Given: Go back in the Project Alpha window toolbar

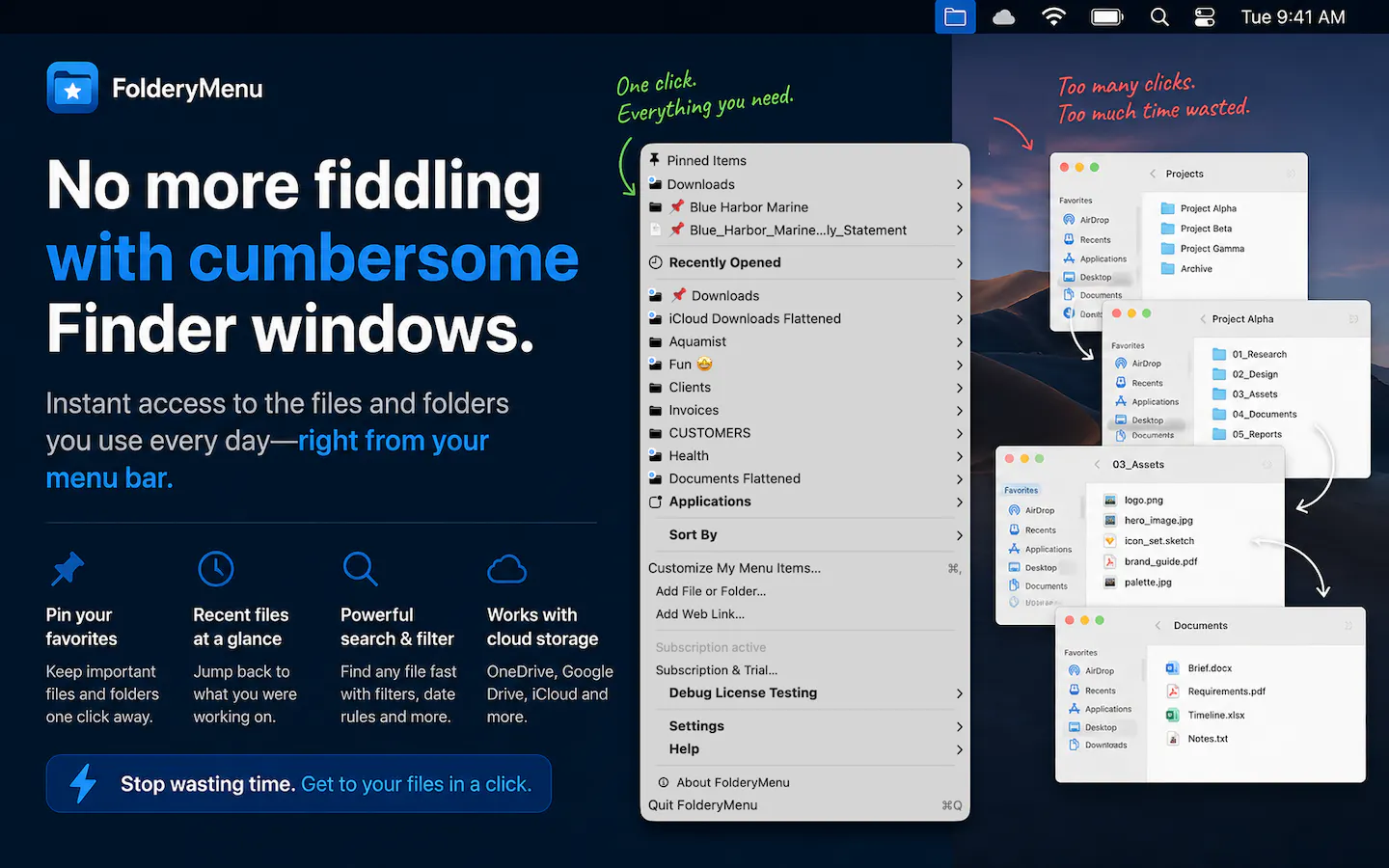Looking at the screenshot, I should click(1203, 319).
